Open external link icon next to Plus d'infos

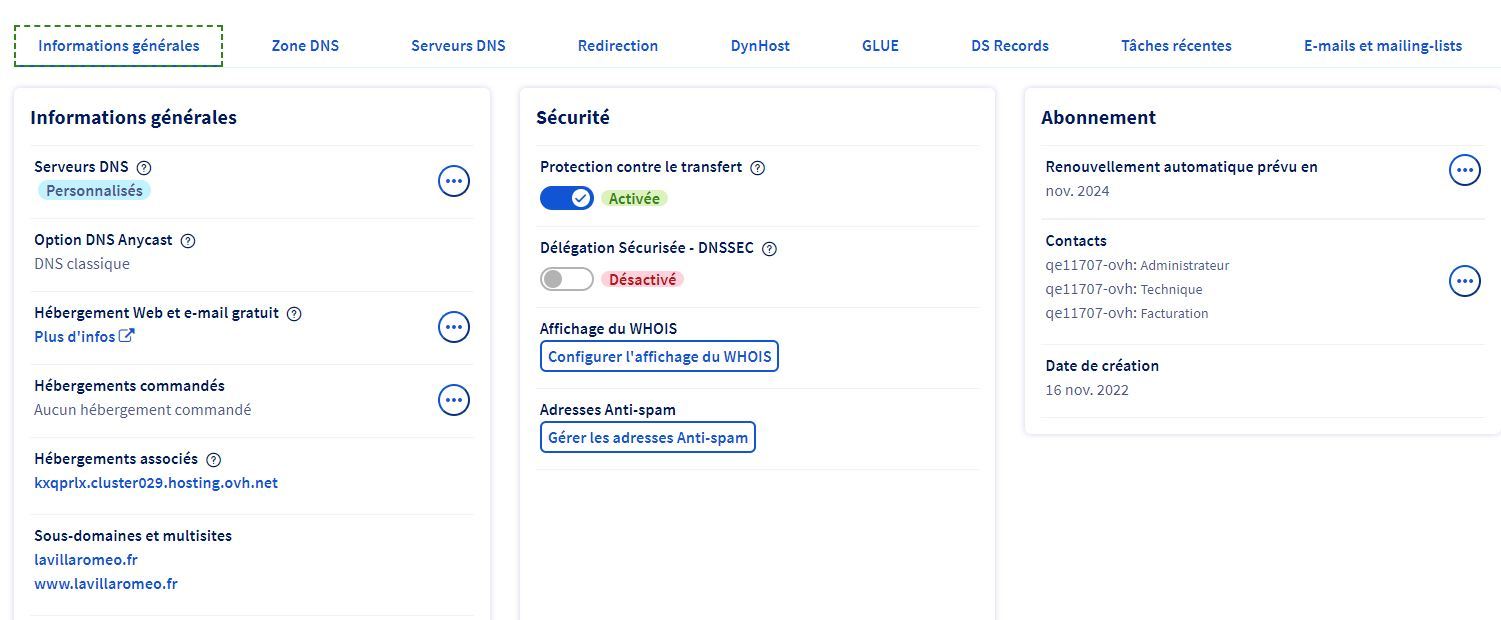127,336
